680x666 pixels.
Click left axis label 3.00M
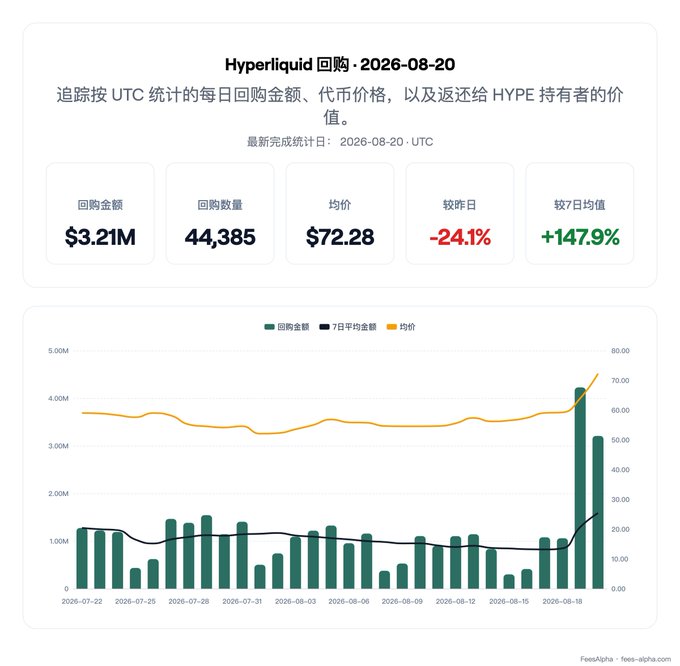coord(58,446)
